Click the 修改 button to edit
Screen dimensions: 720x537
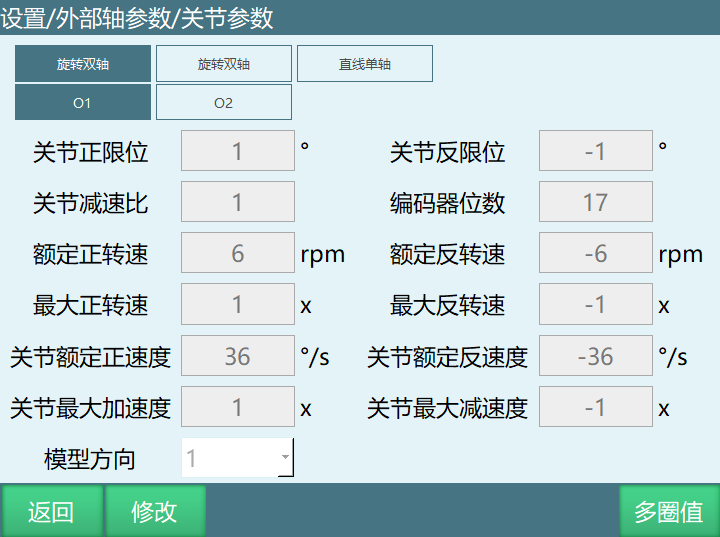[155, 512]
